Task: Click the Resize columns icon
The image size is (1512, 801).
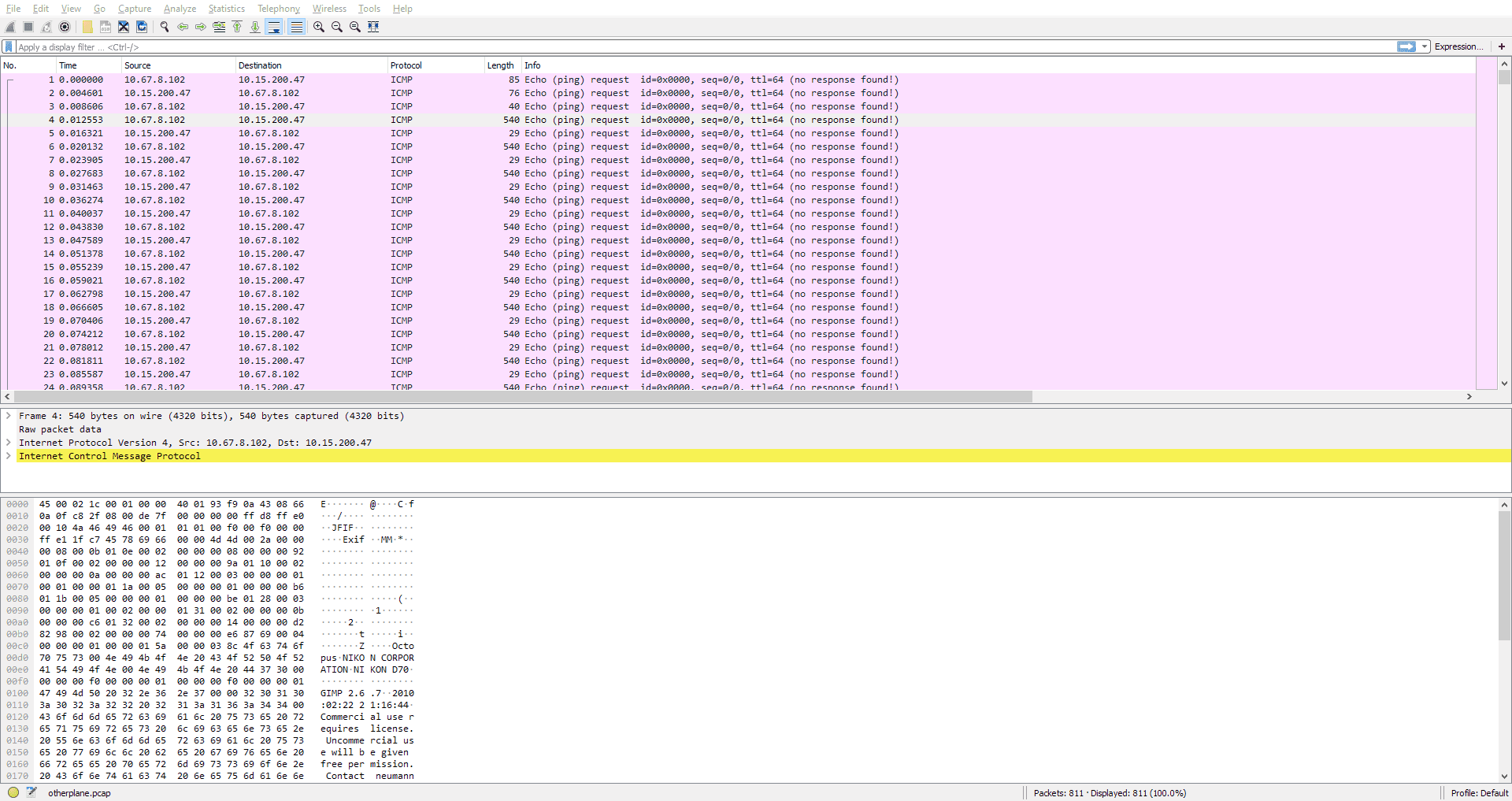Action: (373, 27)
